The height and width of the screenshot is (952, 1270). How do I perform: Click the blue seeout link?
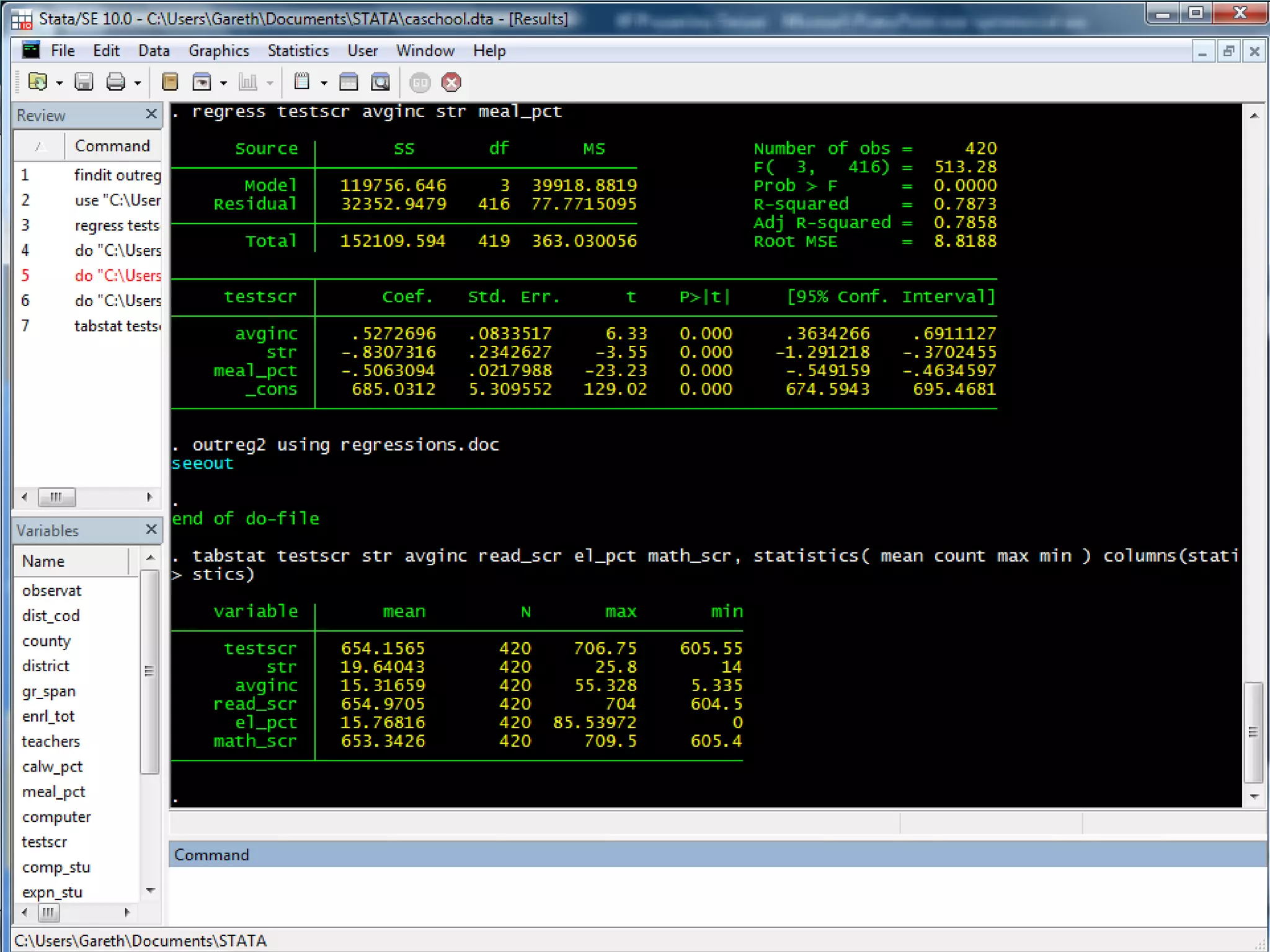tap(202, 464)
